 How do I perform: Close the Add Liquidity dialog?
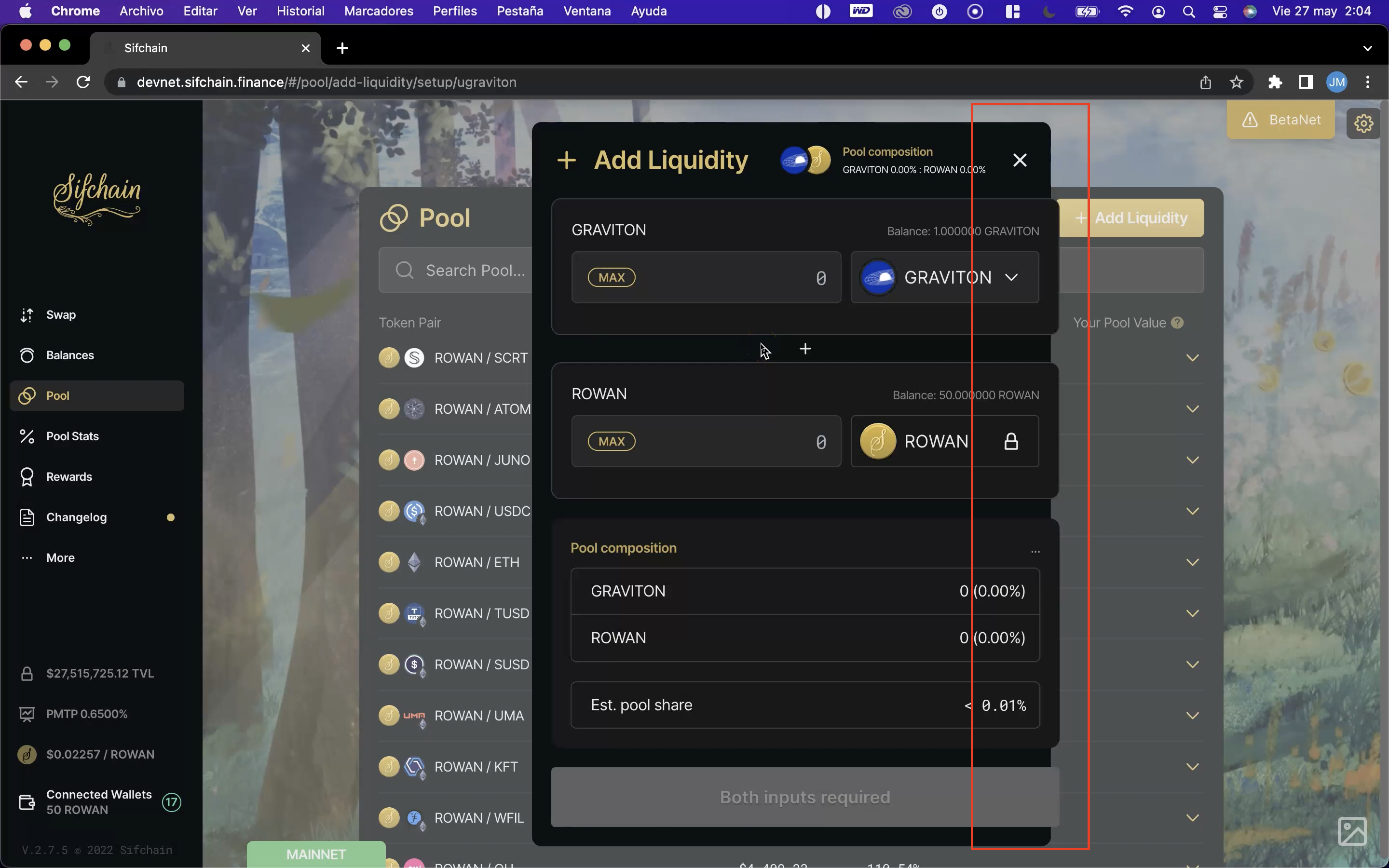[1020, 160]
